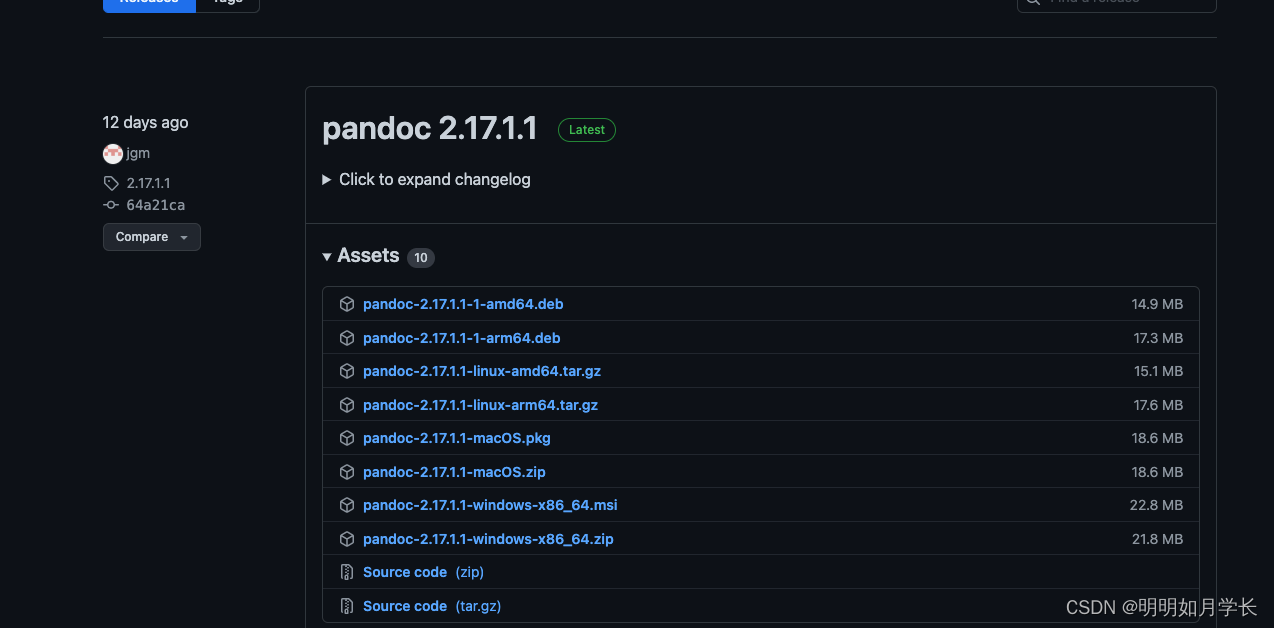
Task: Click the commit icon beside 64a21ca
Action: click(x=111, y=205)
